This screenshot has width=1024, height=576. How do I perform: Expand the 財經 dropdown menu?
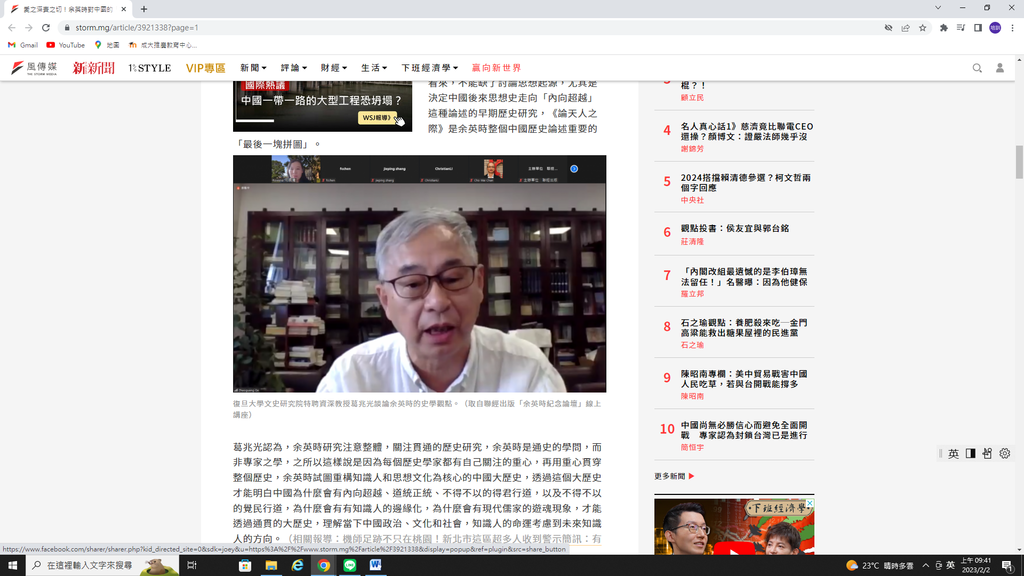tap(334, 68)
